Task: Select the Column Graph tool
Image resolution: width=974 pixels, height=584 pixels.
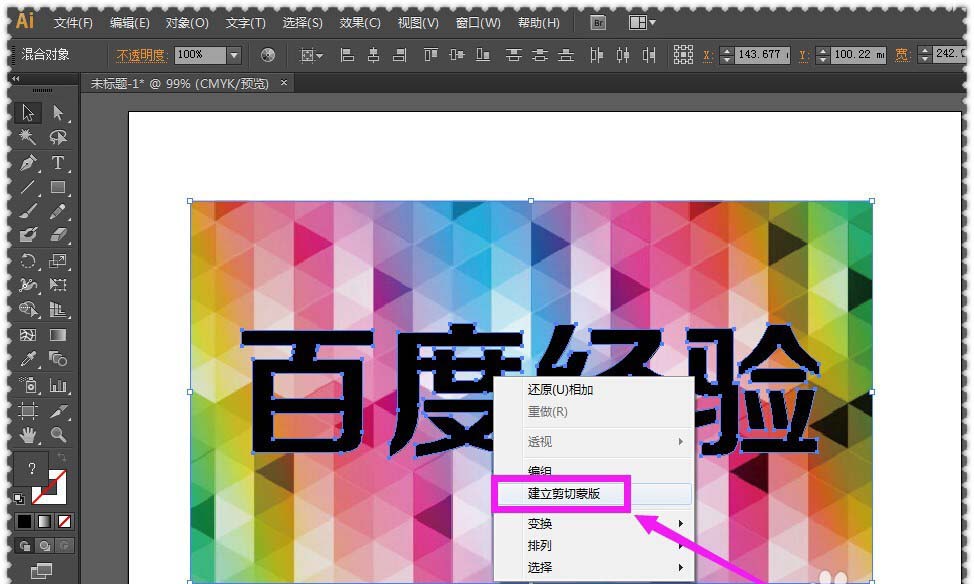Action: [58, 386]
